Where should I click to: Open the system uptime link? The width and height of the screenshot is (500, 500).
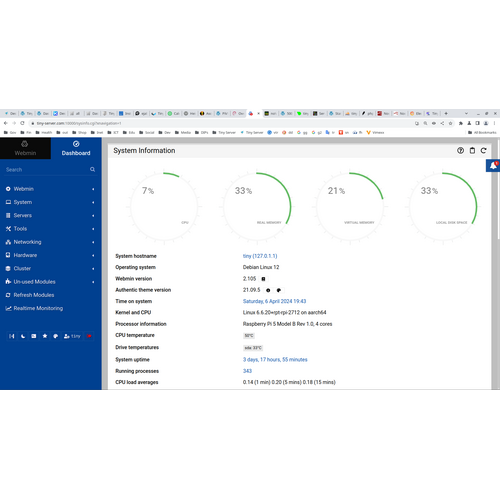coord(275,360)
